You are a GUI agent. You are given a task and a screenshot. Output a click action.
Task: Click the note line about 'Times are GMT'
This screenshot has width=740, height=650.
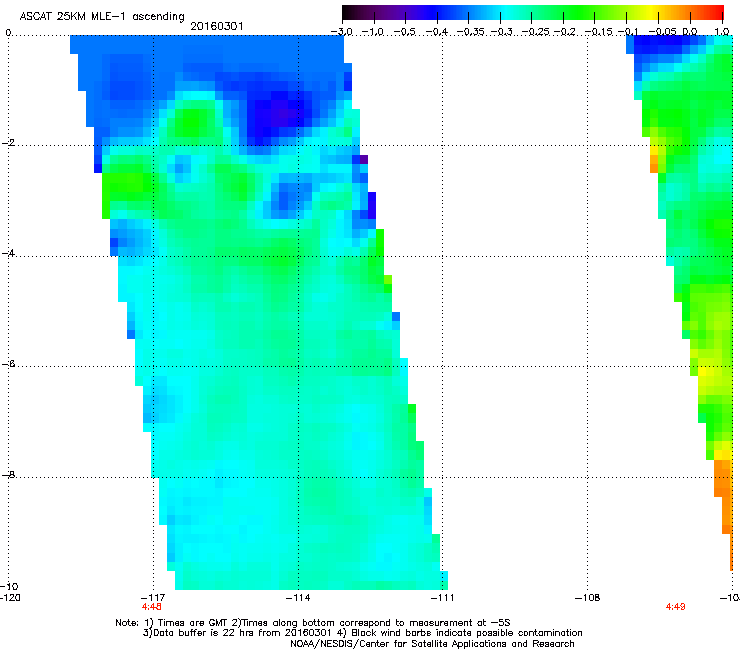pyautogui.click(x=313, y=623)
